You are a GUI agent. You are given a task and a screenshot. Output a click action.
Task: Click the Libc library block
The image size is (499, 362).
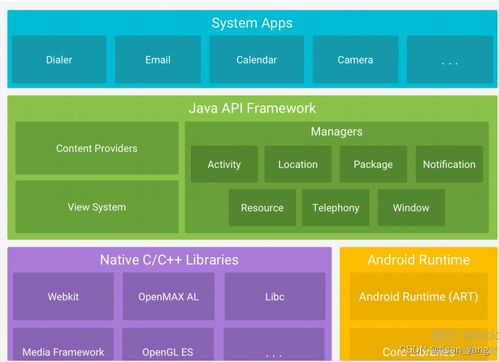tap(275, 296)
